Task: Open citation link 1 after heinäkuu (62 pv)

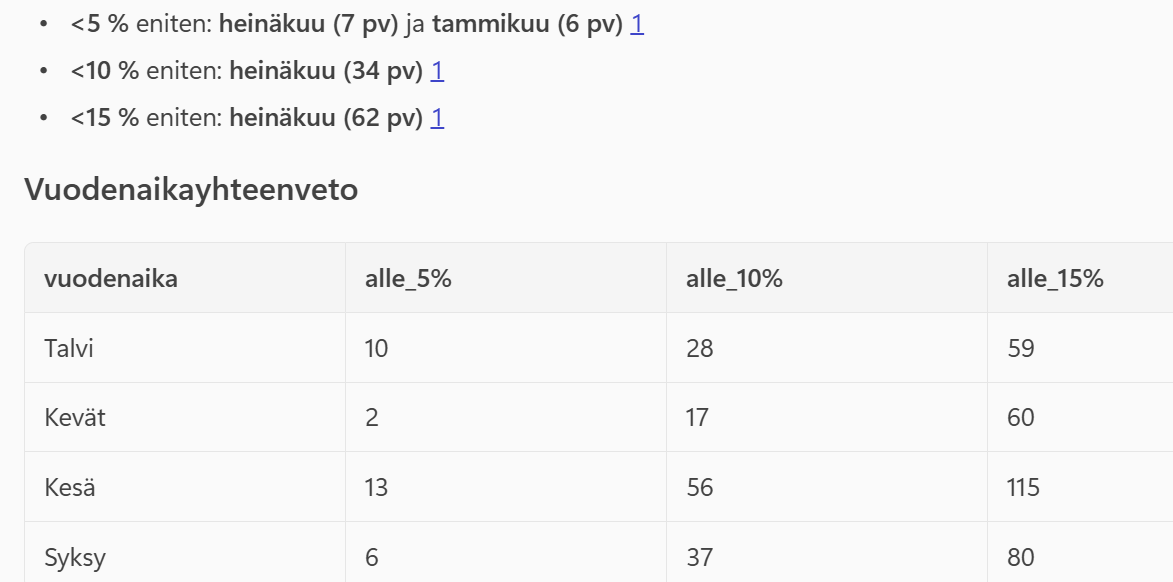Action: pos(437,118)
